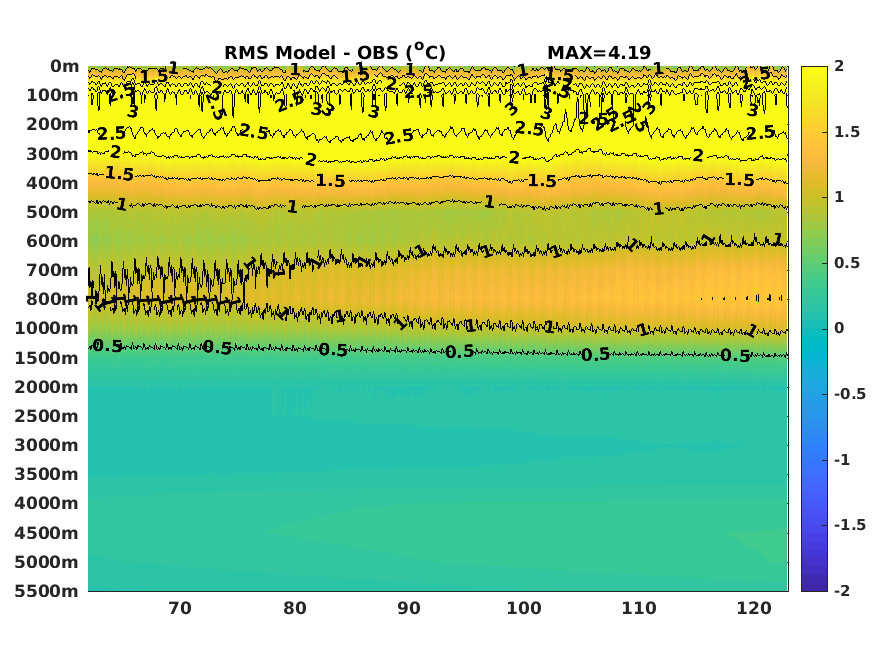Click the colorbar tick label '-2'

[842, 591]
